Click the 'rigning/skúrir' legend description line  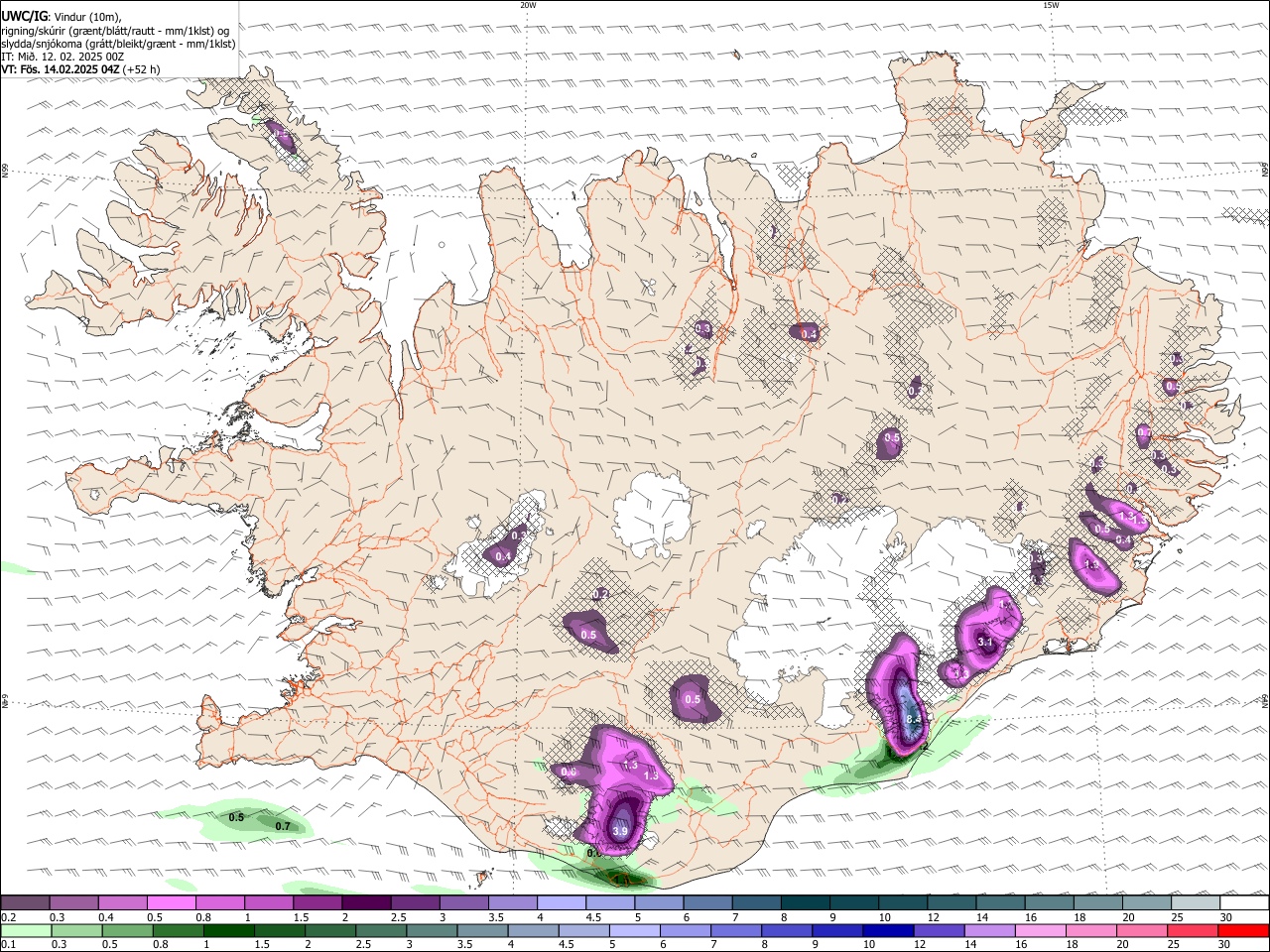[x=114, y=30]
